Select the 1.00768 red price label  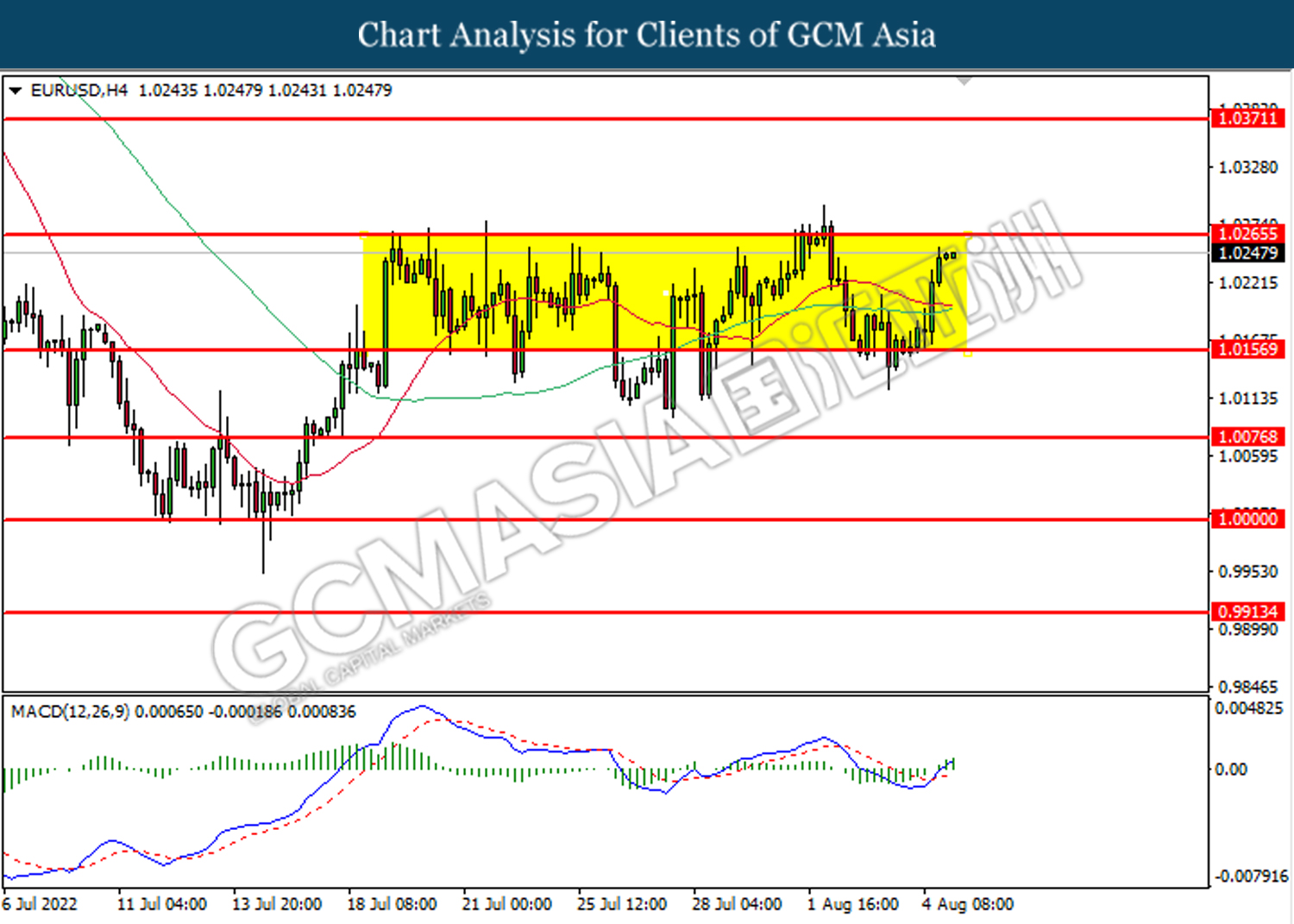coord(1247,437)
